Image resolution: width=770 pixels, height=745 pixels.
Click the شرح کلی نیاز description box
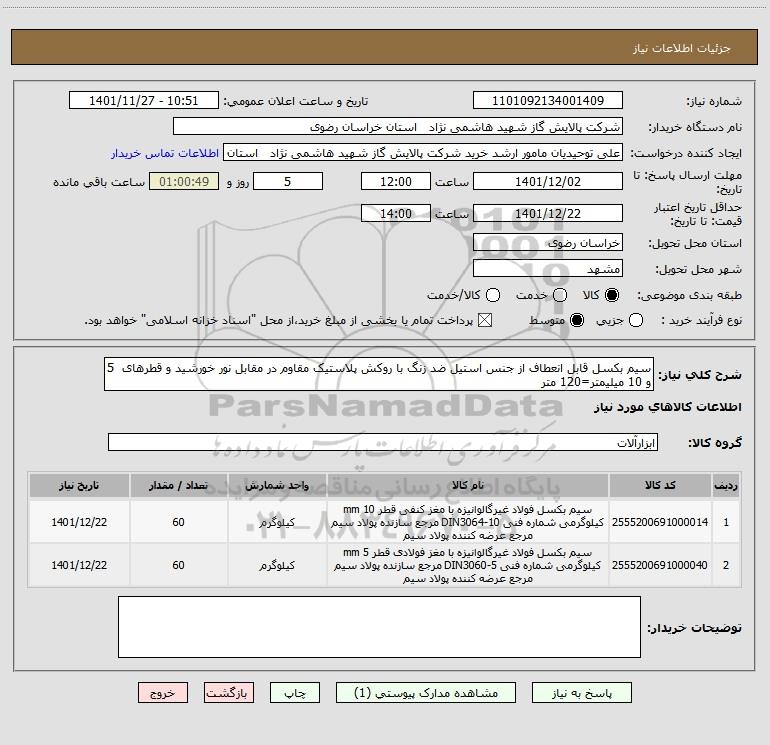(x=379, y=375)
